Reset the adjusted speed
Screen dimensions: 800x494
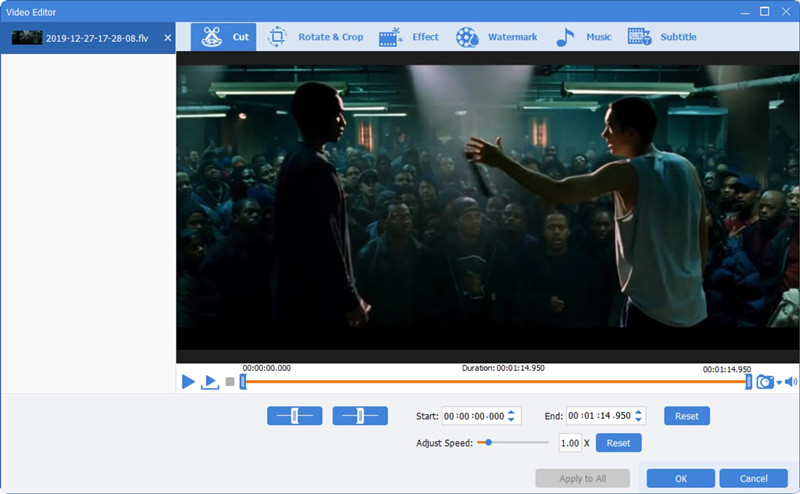tap(618, 443)
